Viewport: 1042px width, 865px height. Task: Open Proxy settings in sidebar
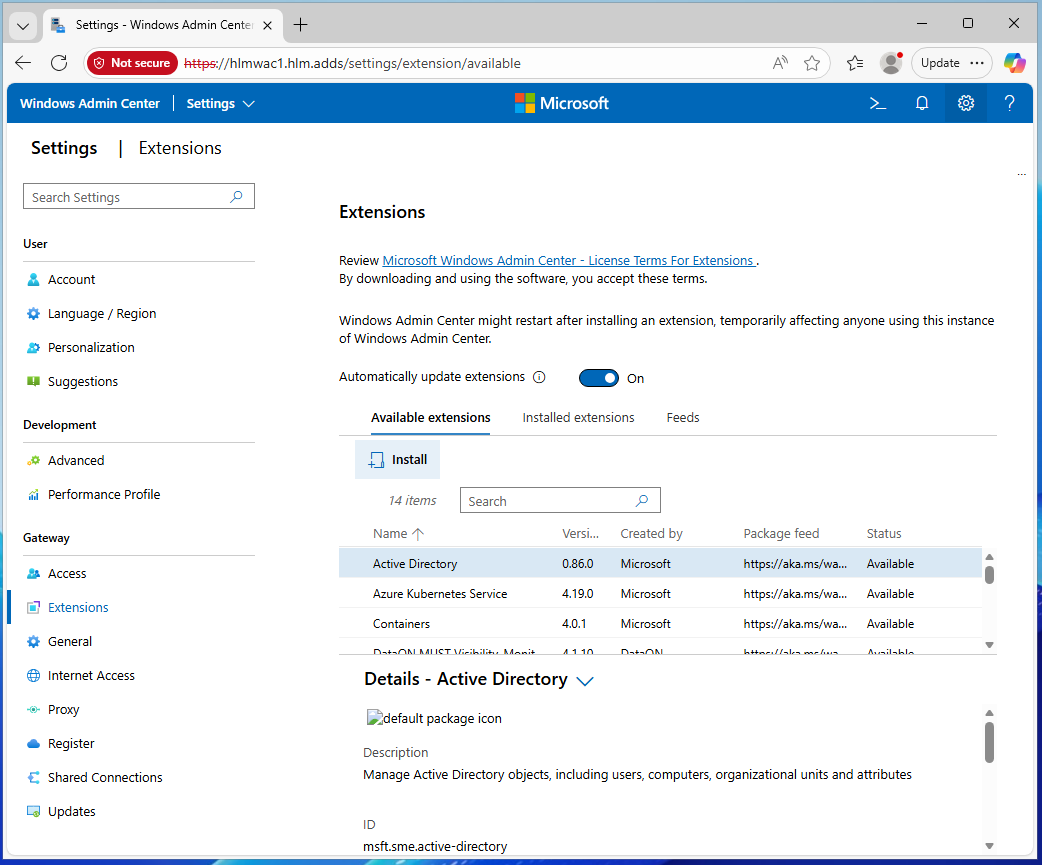pyautogui.click(x=63, y=710)
